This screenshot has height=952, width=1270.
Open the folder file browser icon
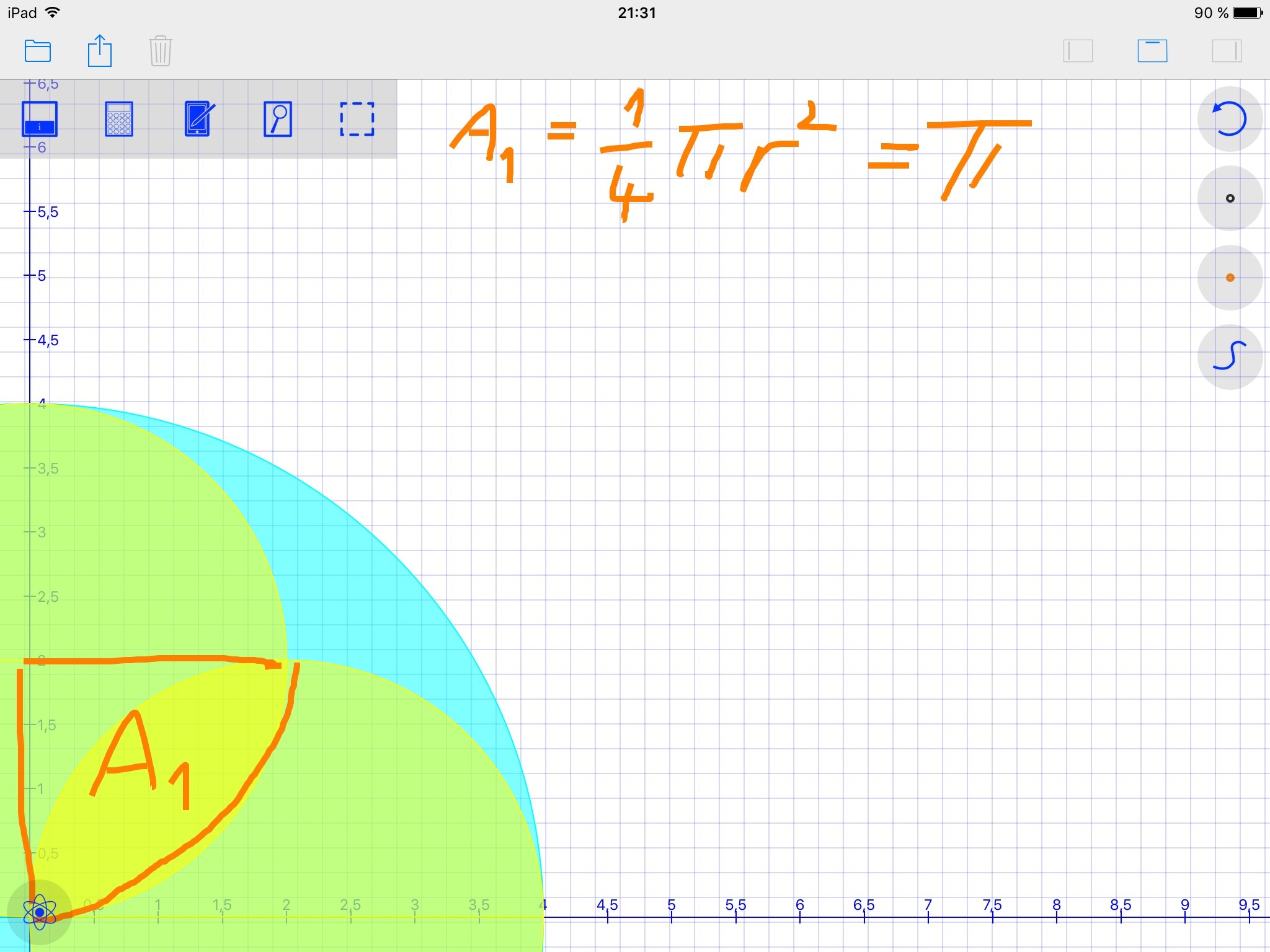pyautogui.click(x=38, y=51)
